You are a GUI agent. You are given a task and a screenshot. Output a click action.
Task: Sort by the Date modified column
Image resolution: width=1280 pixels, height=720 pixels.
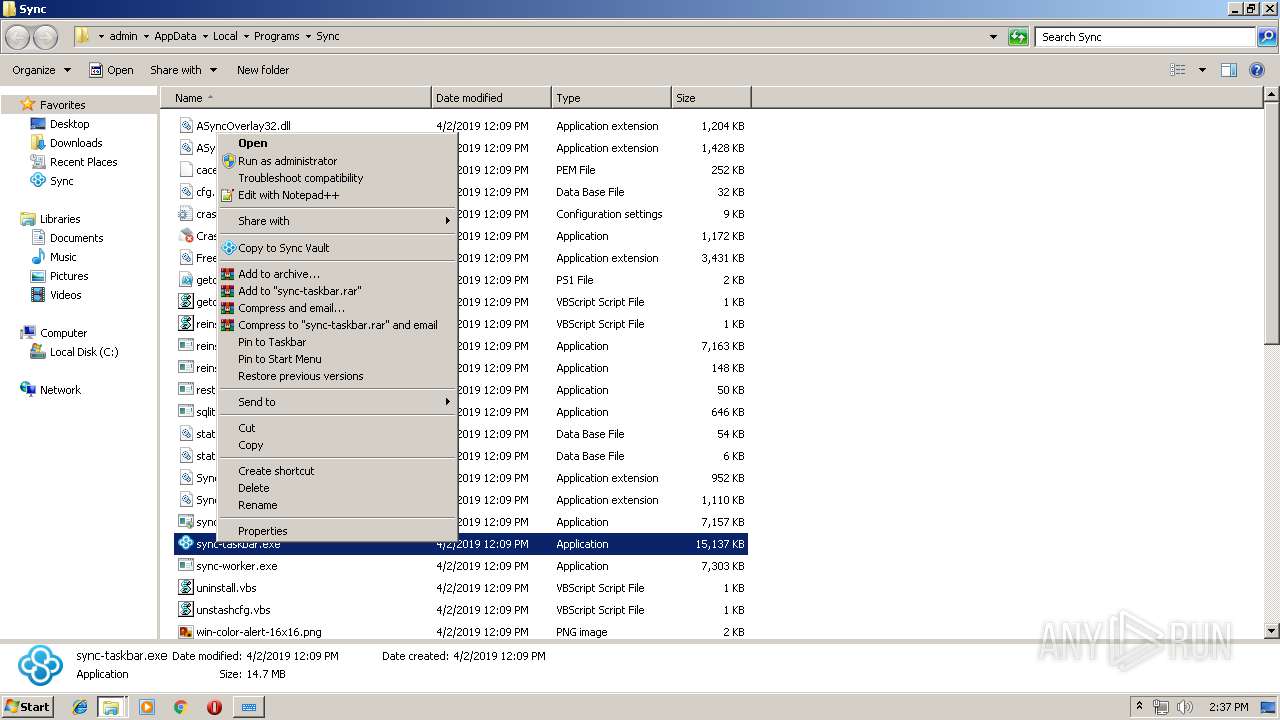tap(491, 98)
